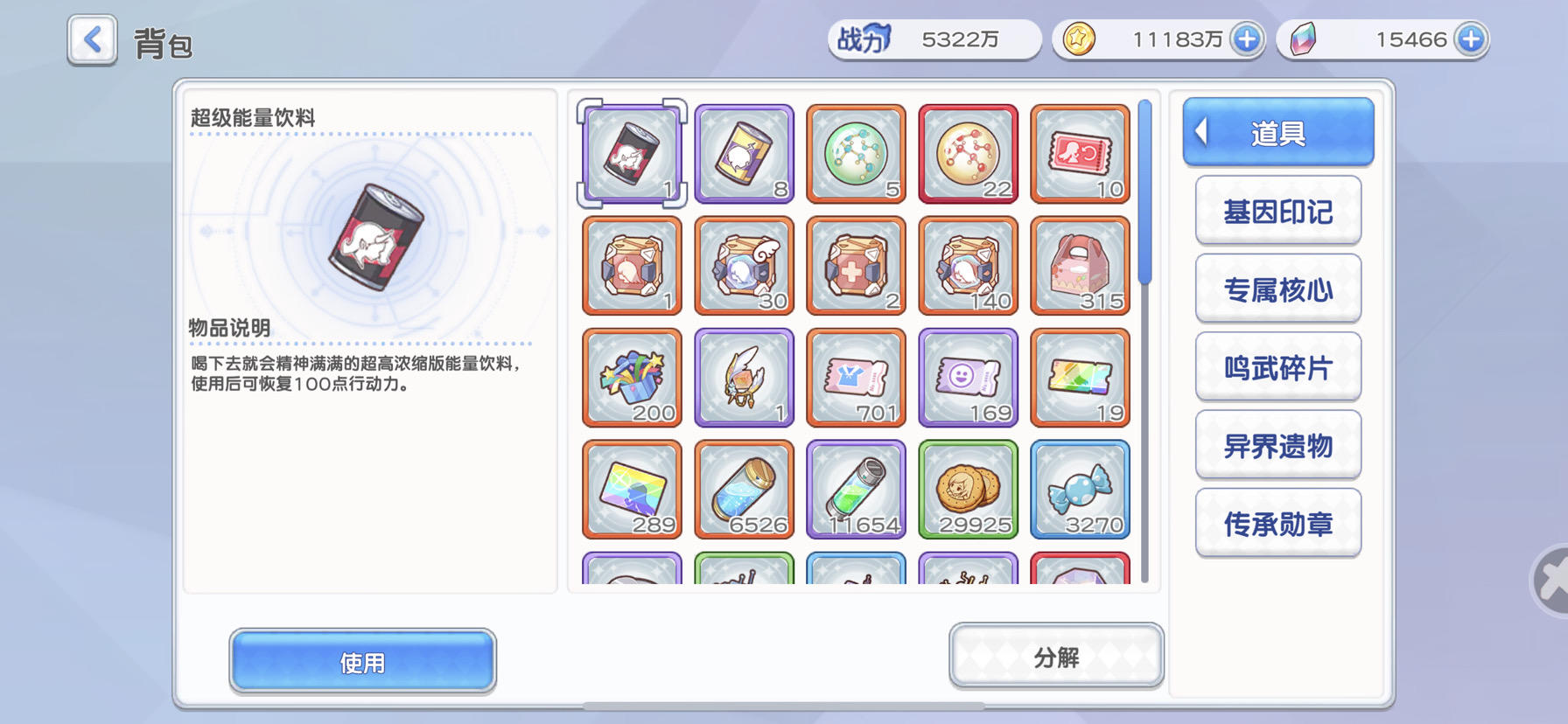
Task: Switch to the 基因印记 tab
Action: 1278,211
